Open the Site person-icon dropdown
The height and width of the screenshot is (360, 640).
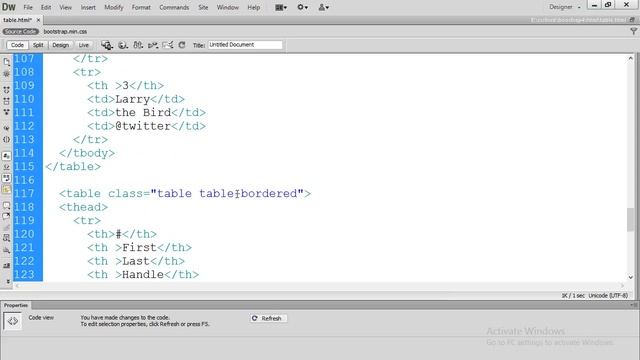[x=324, y=7]
